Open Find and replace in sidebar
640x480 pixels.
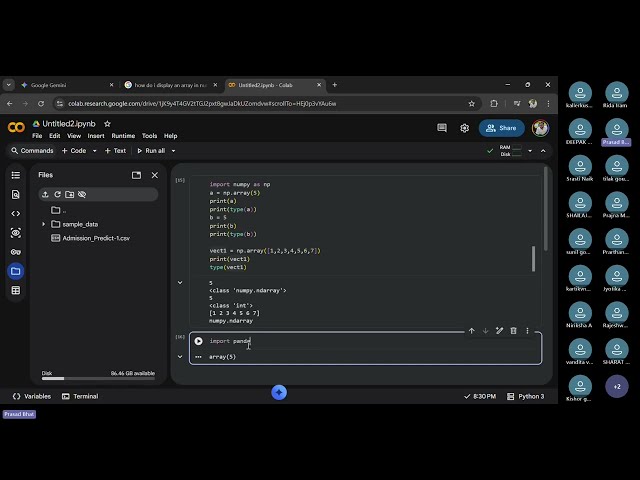point(16,194)
